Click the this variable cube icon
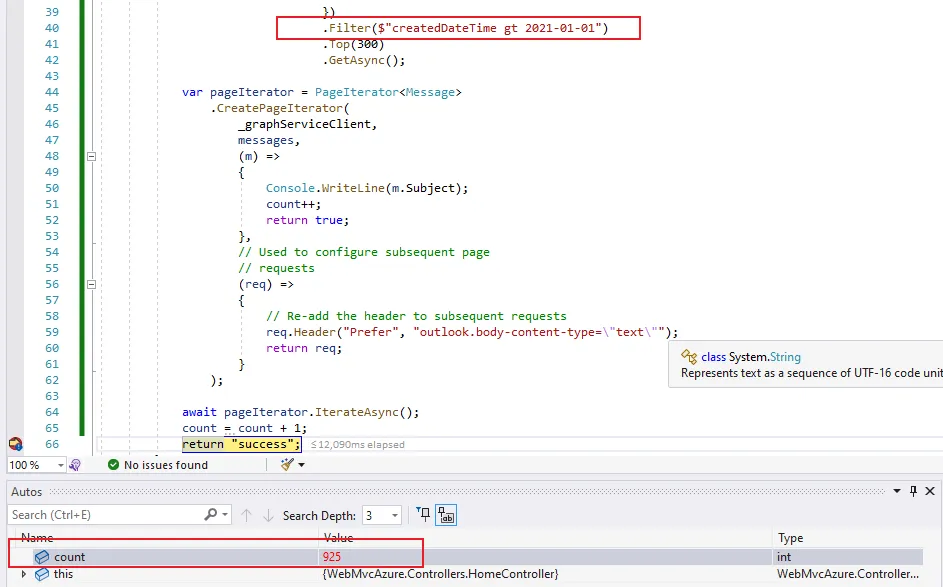943x587 pixels. click(41, 574)
